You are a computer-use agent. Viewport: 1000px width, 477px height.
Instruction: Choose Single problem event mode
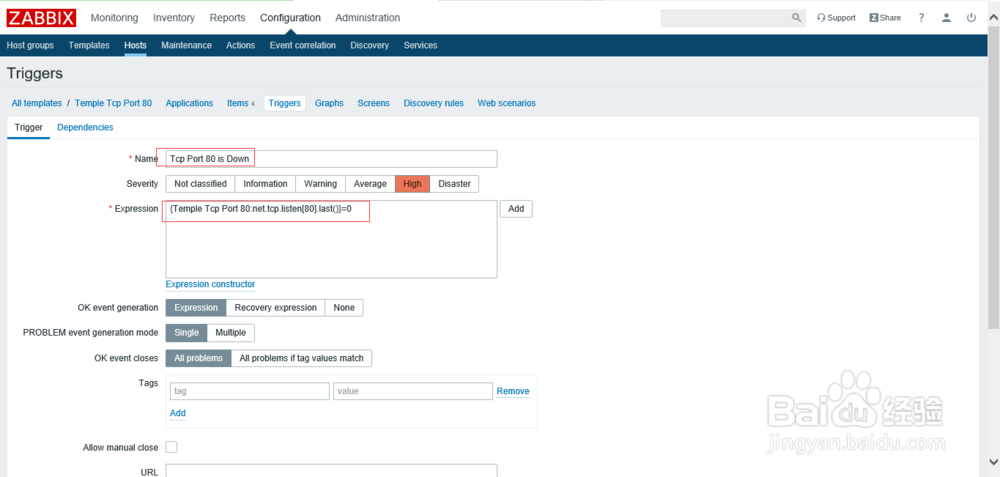click(x=186, y=333)
